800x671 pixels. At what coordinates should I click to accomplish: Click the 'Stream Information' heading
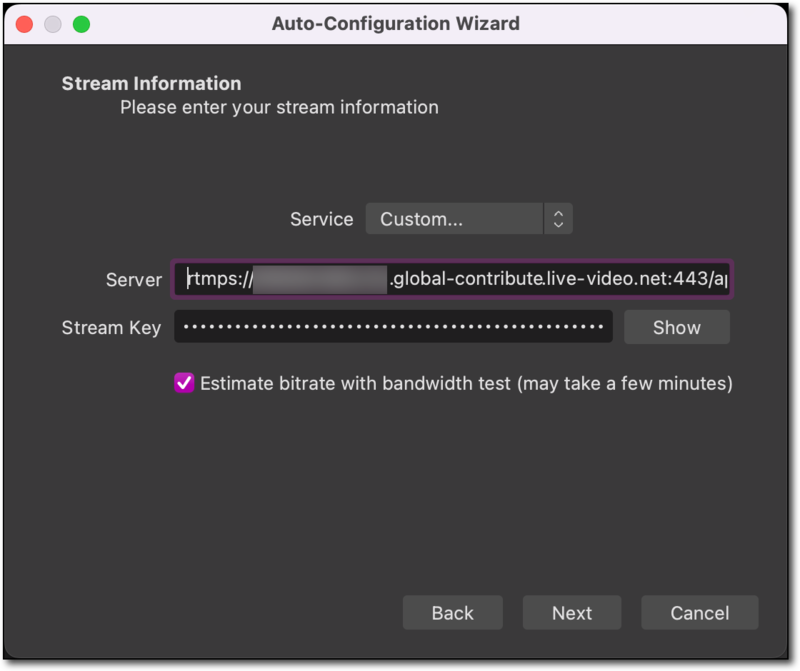[151, 83]
